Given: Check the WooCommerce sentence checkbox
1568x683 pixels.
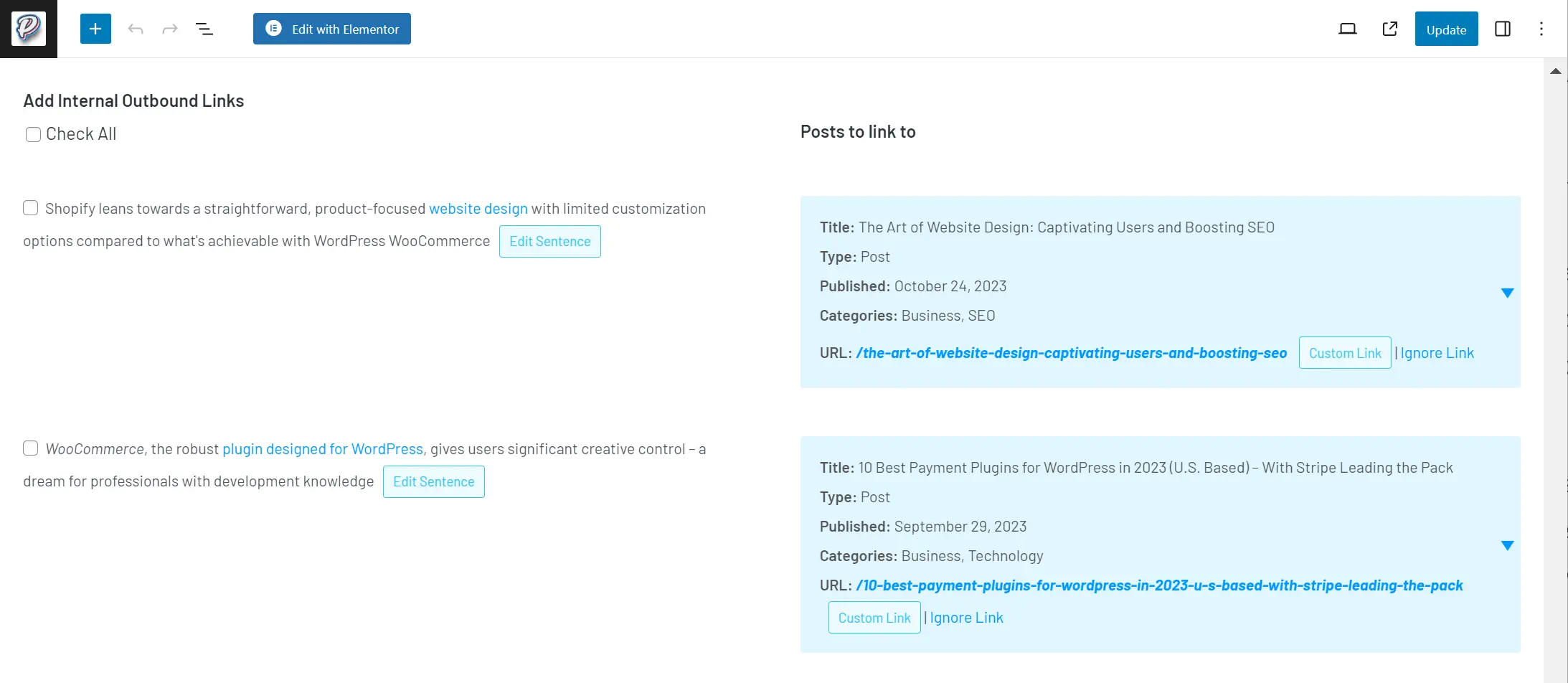Looking at the screenshot, I should [31, 448].
